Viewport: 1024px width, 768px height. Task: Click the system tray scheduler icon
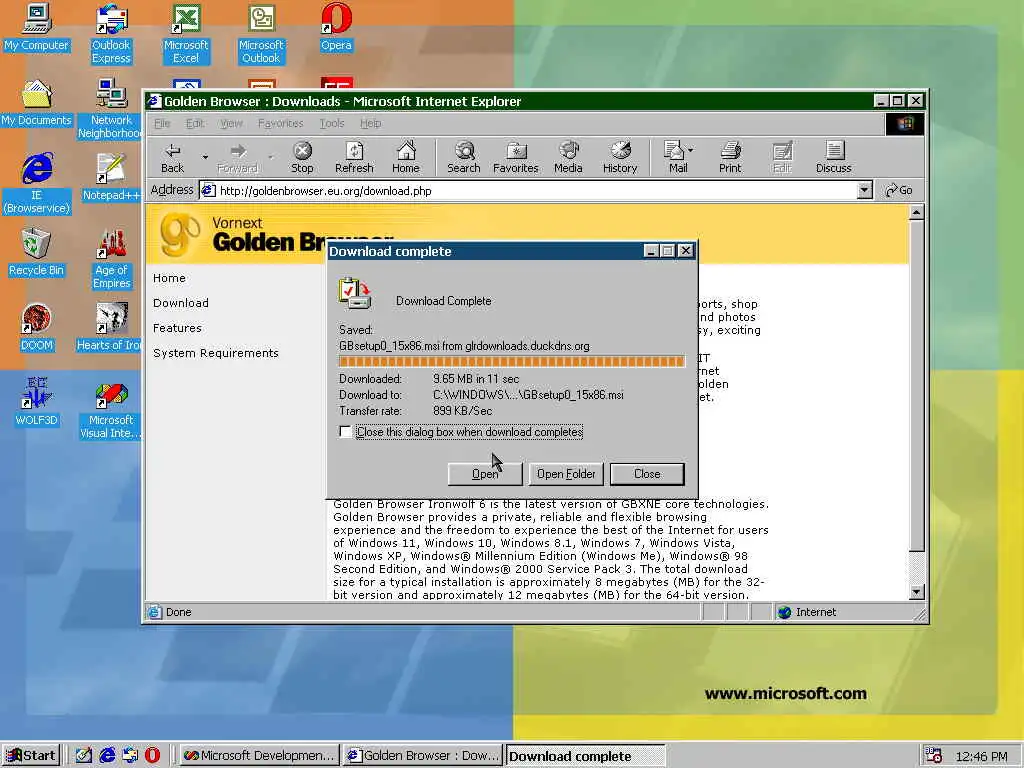[x=934, y=756]
